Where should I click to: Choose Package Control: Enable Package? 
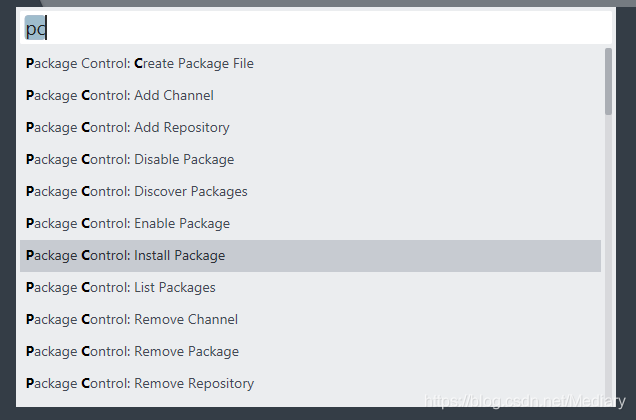pyautogui.click(x=310, y=224)
